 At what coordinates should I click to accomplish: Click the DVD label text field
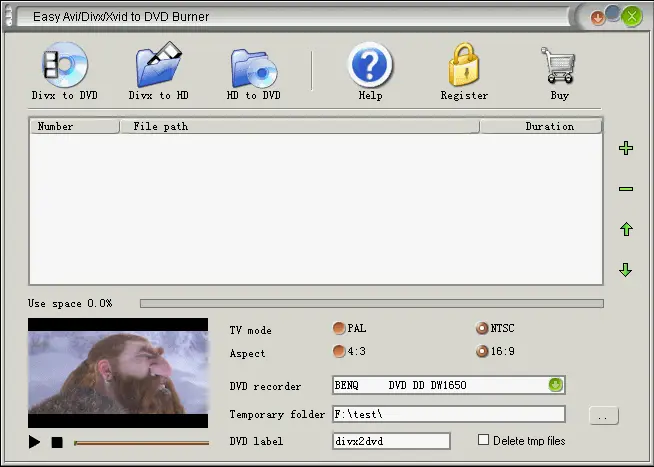pyautogui.click(x=391, y=441)
